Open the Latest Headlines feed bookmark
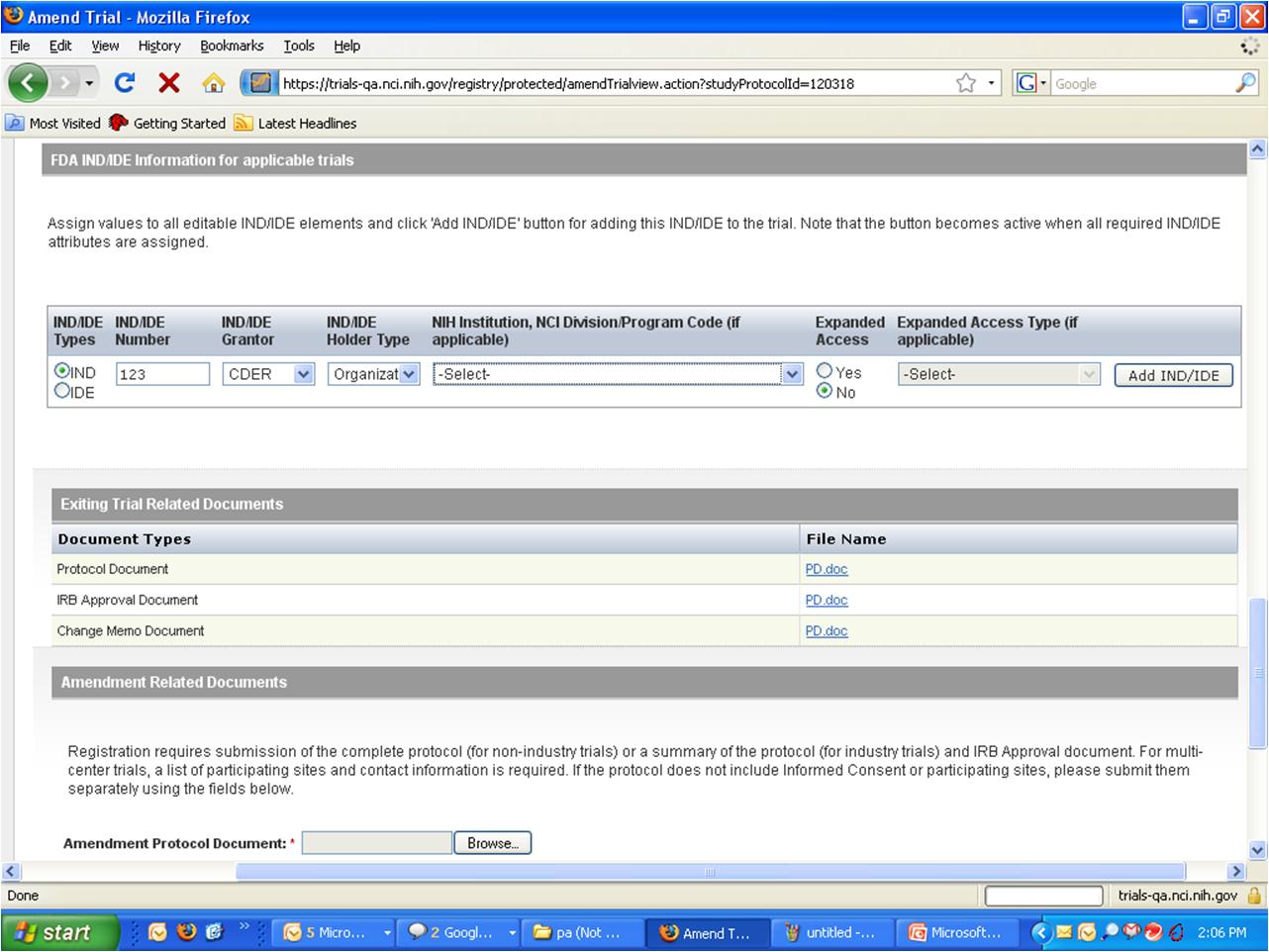 306,124
